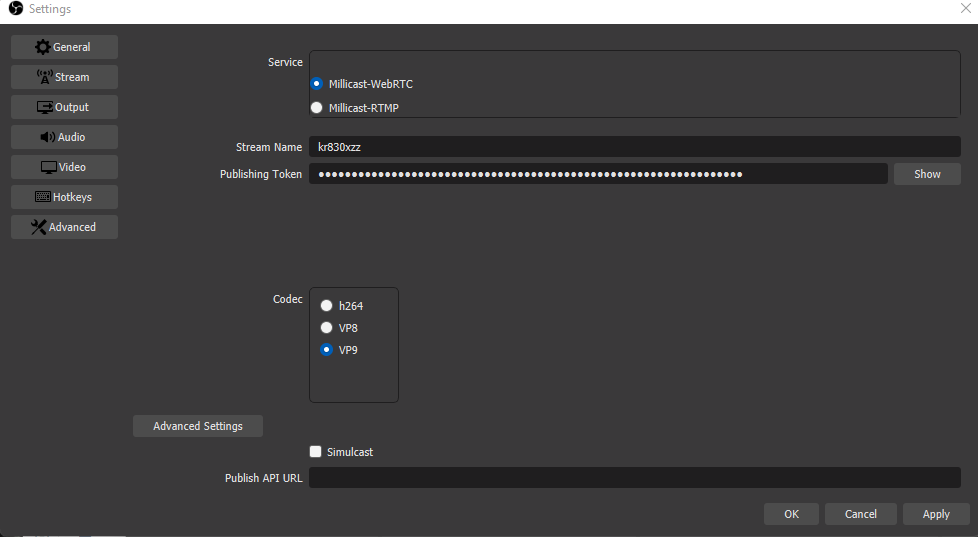Switch codec to VP8
The height and width of the screenshot is (537, 978).
pos(326,327)
